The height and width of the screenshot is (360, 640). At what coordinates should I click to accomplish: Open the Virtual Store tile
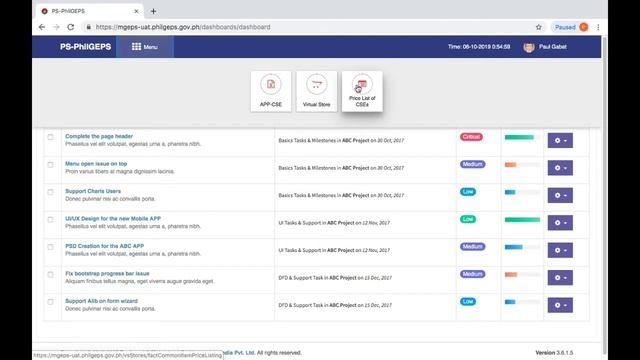[x=317, y=91]
